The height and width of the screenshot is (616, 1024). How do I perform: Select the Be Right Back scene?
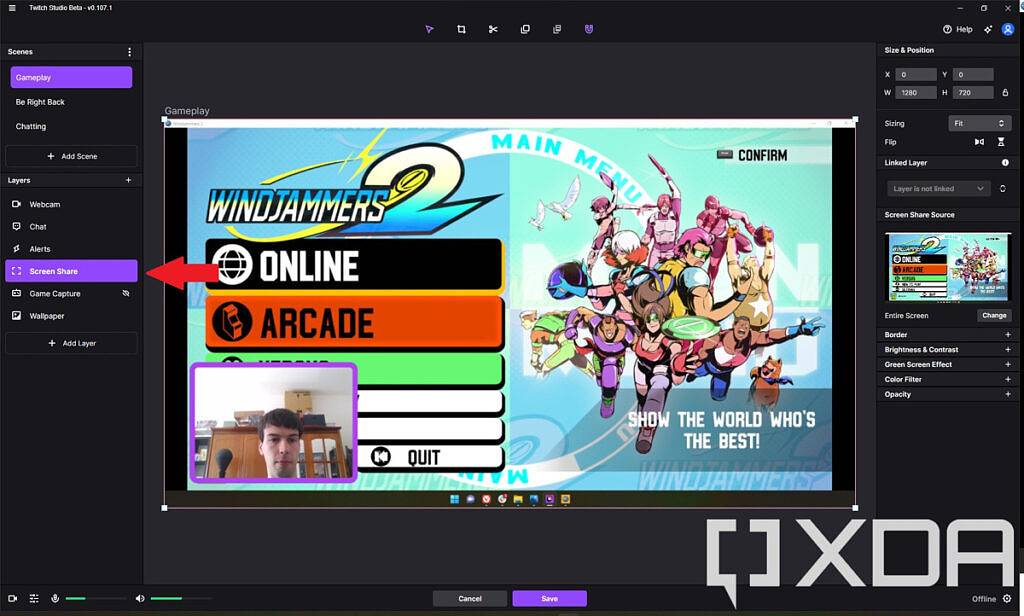71,102
